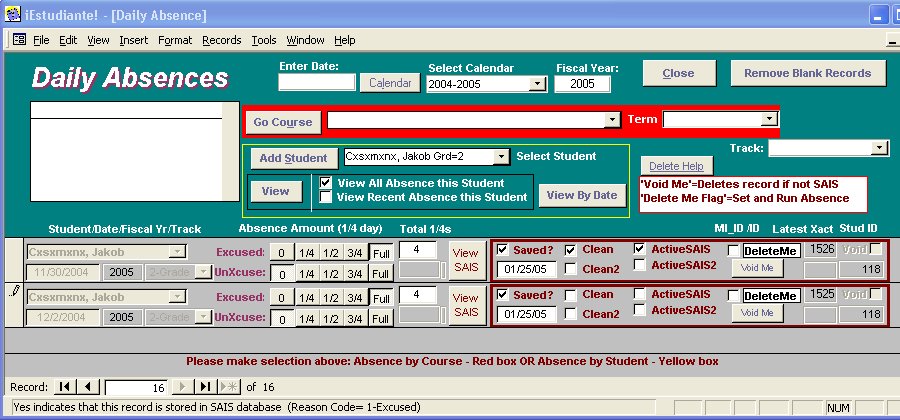Toggle ActiveSAIS2 checkbox on 11/30/2004 row
Image resolution: width=900 pixels, height=420 pixels.
click(640, 265)
